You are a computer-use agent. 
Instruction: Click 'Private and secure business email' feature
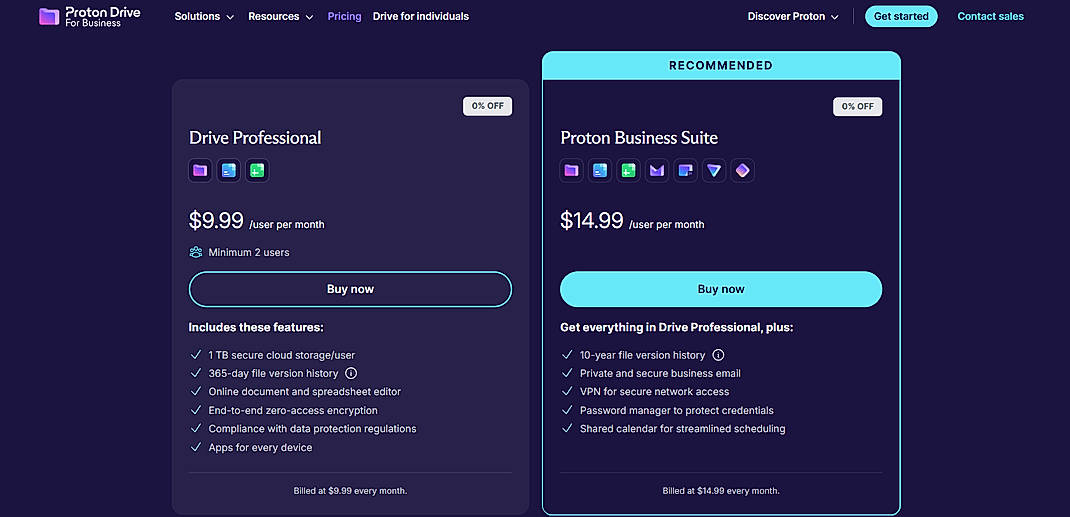(x=660, y=373)
